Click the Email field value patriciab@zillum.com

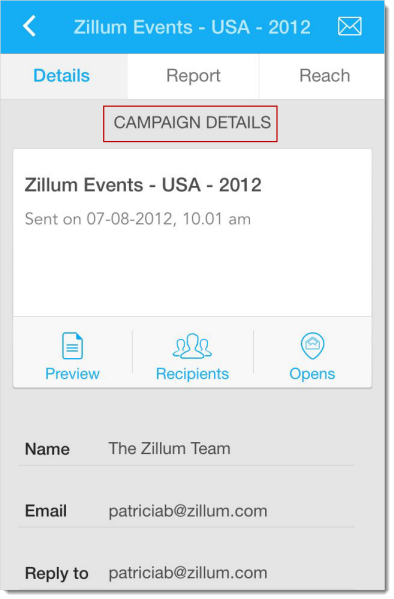(x=188, y=511)
